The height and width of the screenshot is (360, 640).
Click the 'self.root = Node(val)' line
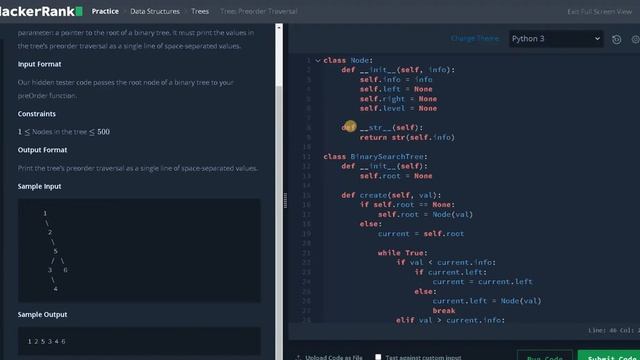point(425,215)
